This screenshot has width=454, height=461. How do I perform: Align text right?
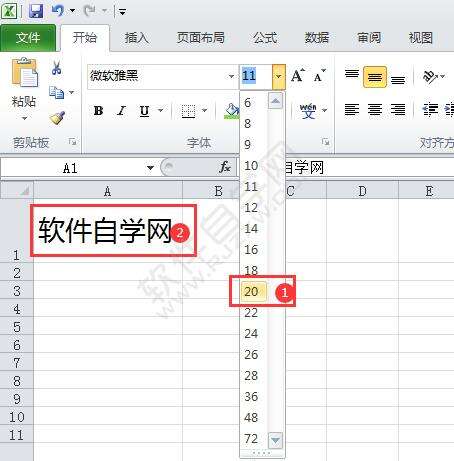[x=398, y=110]
